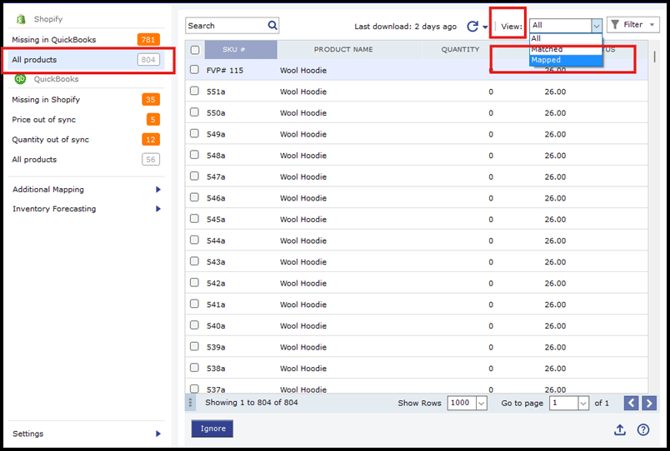Click into the Search input field
The width and height of the screenshot is (670, 451).
tap(225, 26)
